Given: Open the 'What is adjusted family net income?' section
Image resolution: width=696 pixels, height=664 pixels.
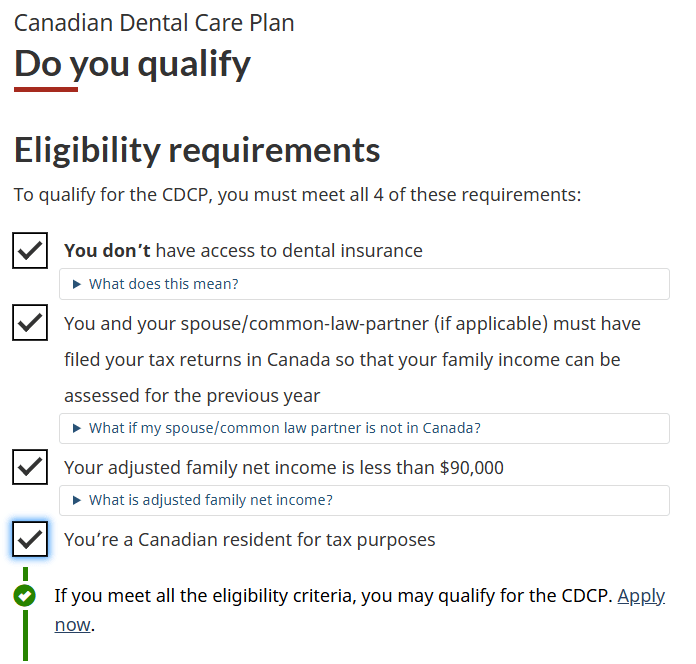Looking at the screenshot, I should (364, 500).
